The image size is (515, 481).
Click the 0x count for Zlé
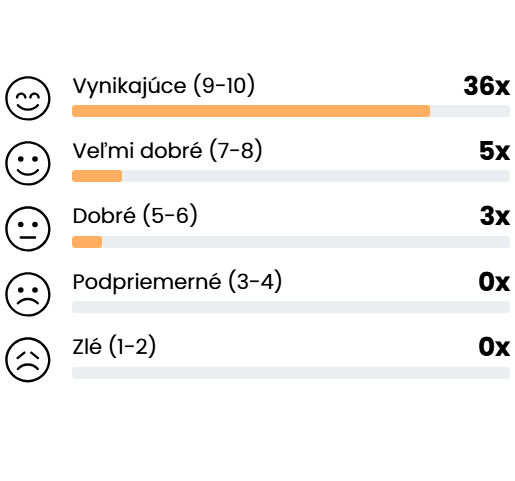(x=494, y=347)
